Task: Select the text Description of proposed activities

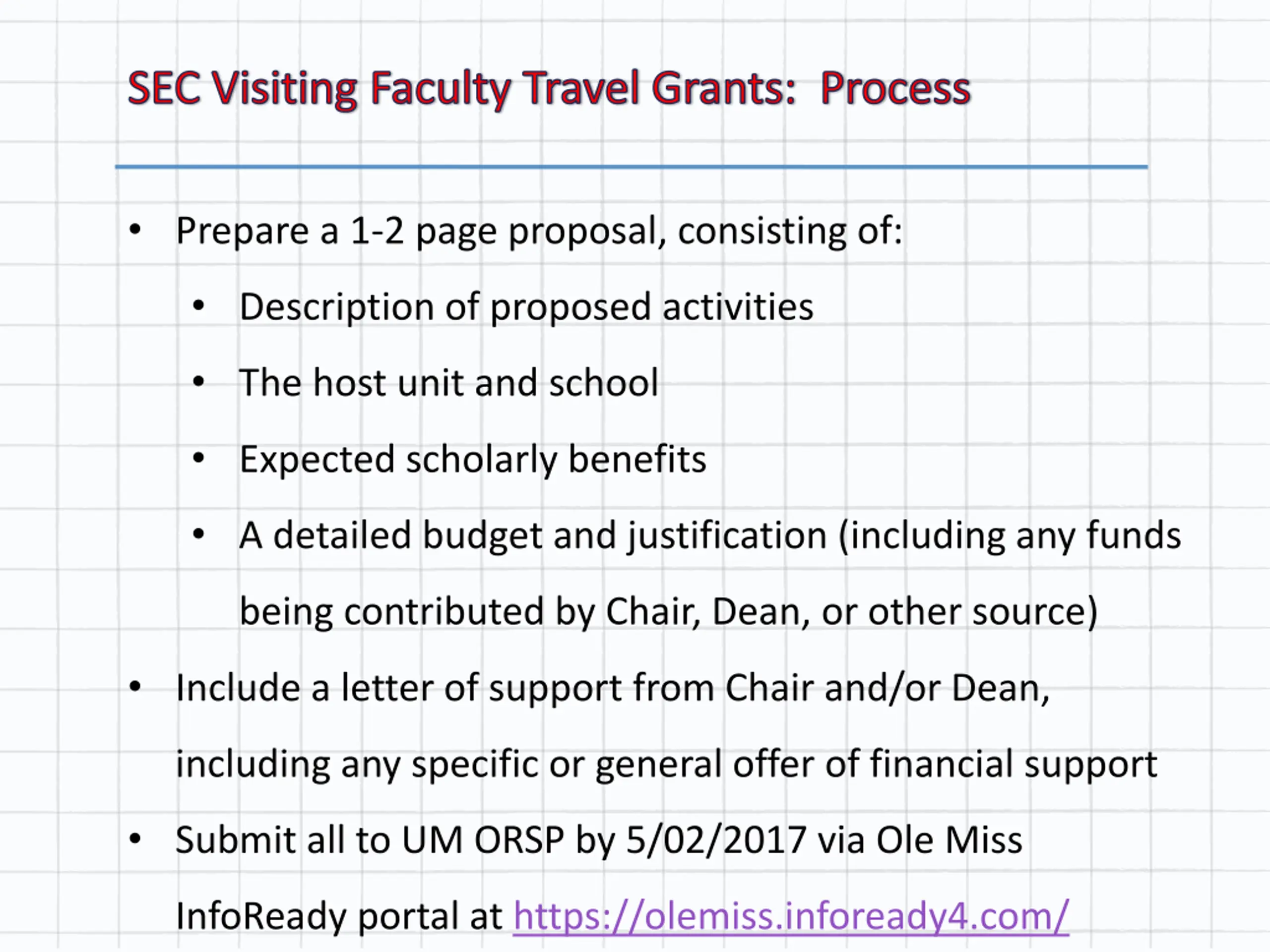Action: click(526, 307)
